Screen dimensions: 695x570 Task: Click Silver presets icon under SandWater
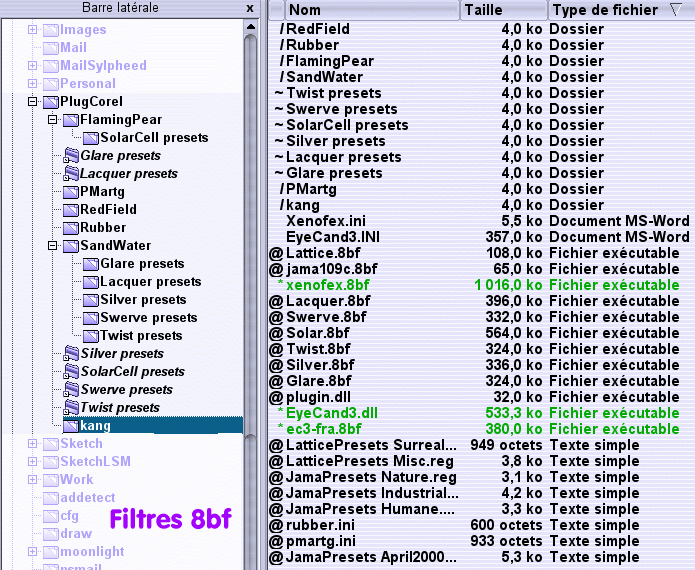point(91,300)
